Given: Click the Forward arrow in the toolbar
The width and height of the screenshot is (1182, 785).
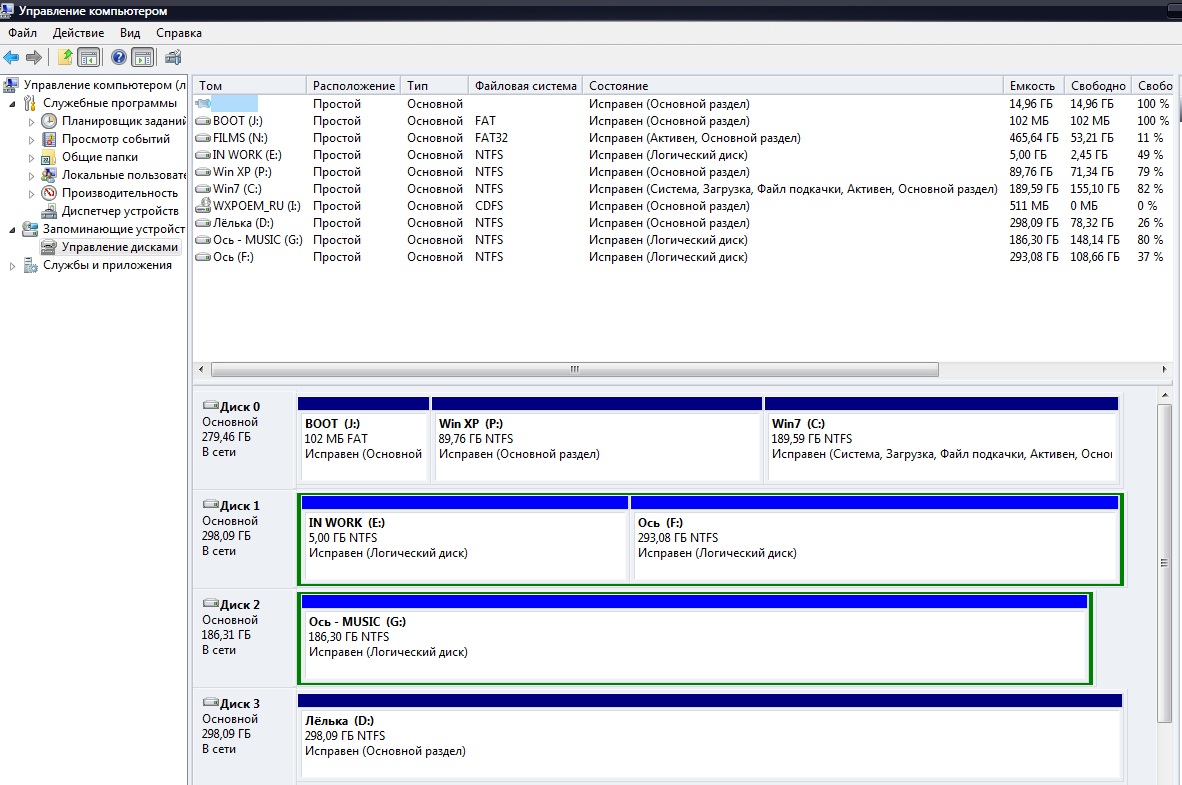Looking at the screenshot, I should [34, 57].
